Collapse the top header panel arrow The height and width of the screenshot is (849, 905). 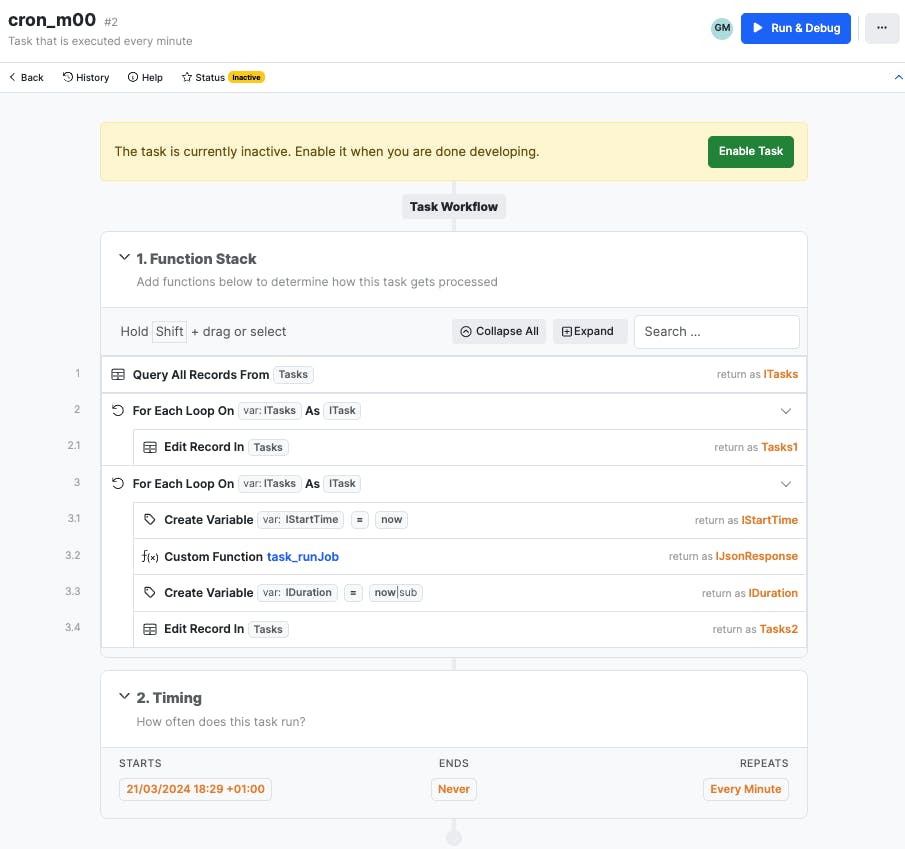click(897, 77)
